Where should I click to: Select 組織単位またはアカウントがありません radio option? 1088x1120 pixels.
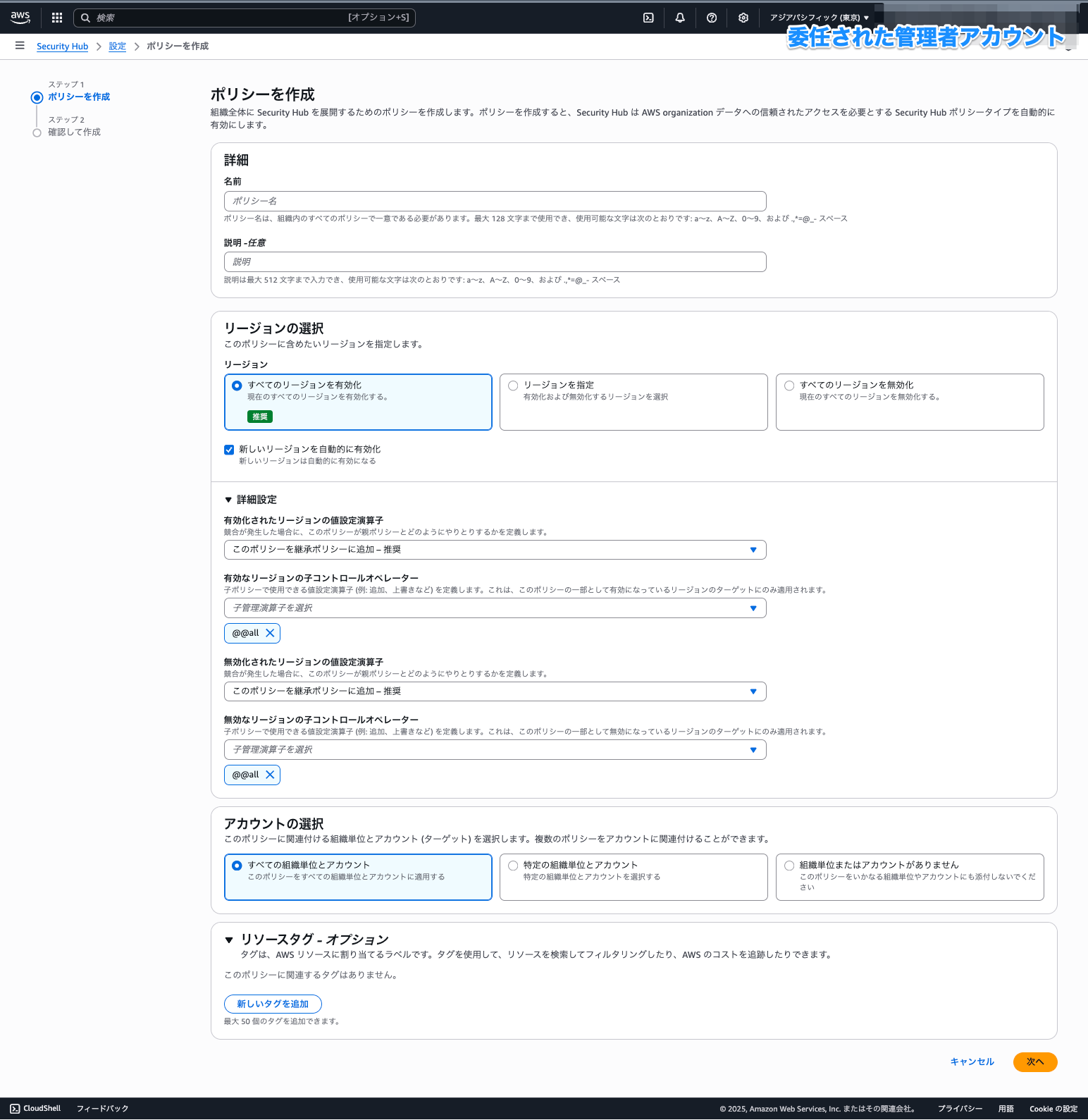pos(789,866)
